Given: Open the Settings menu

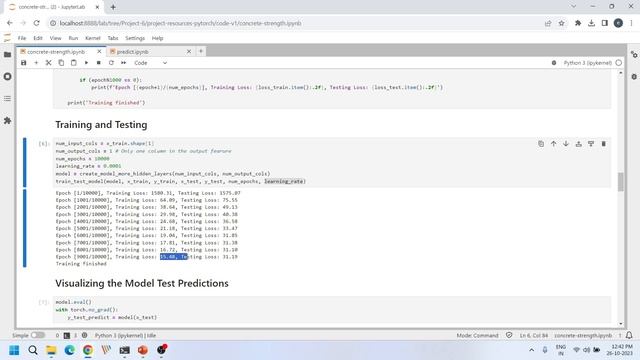Looking at the screenshot, I should (x=135, y=38).
